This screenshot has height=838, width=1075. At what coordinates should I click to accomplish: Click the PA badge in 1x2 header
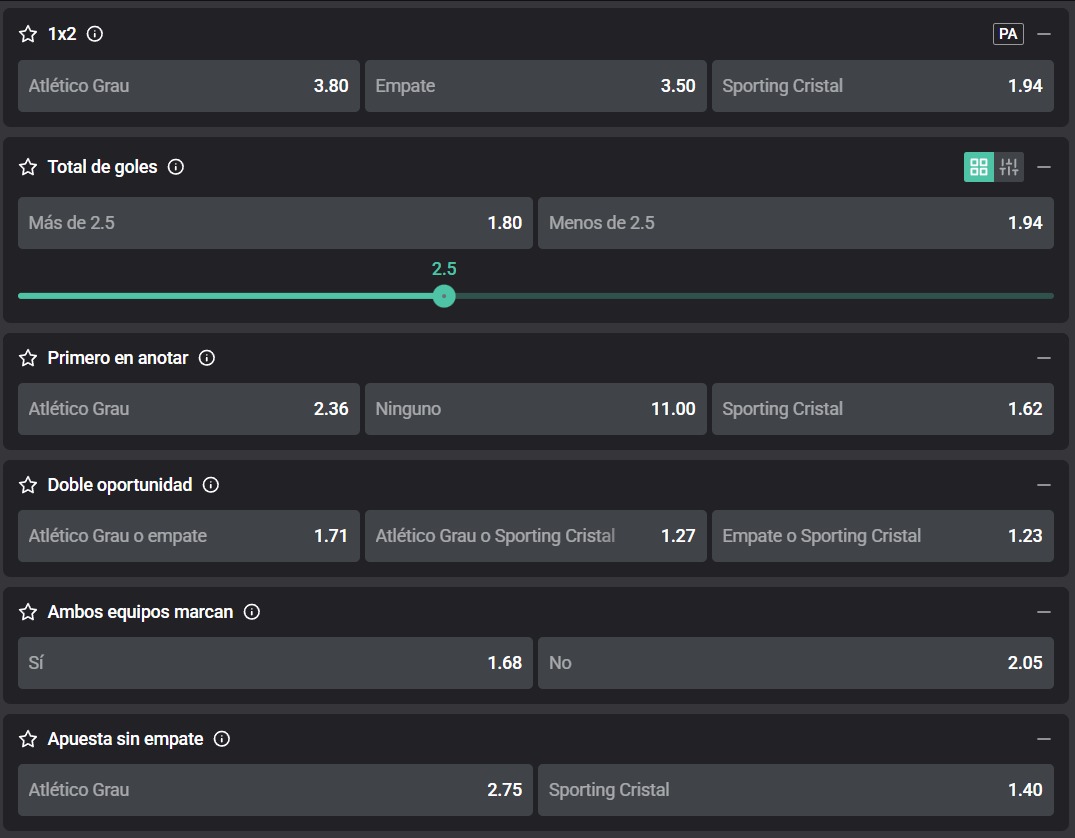click(1008, 34)
